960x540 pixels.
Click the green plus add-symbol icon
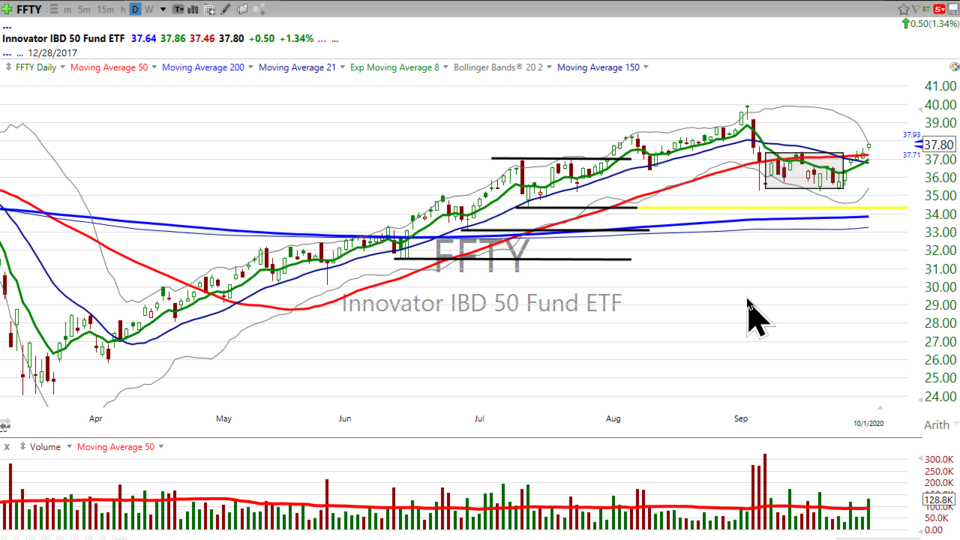click(x=7, y=9)
